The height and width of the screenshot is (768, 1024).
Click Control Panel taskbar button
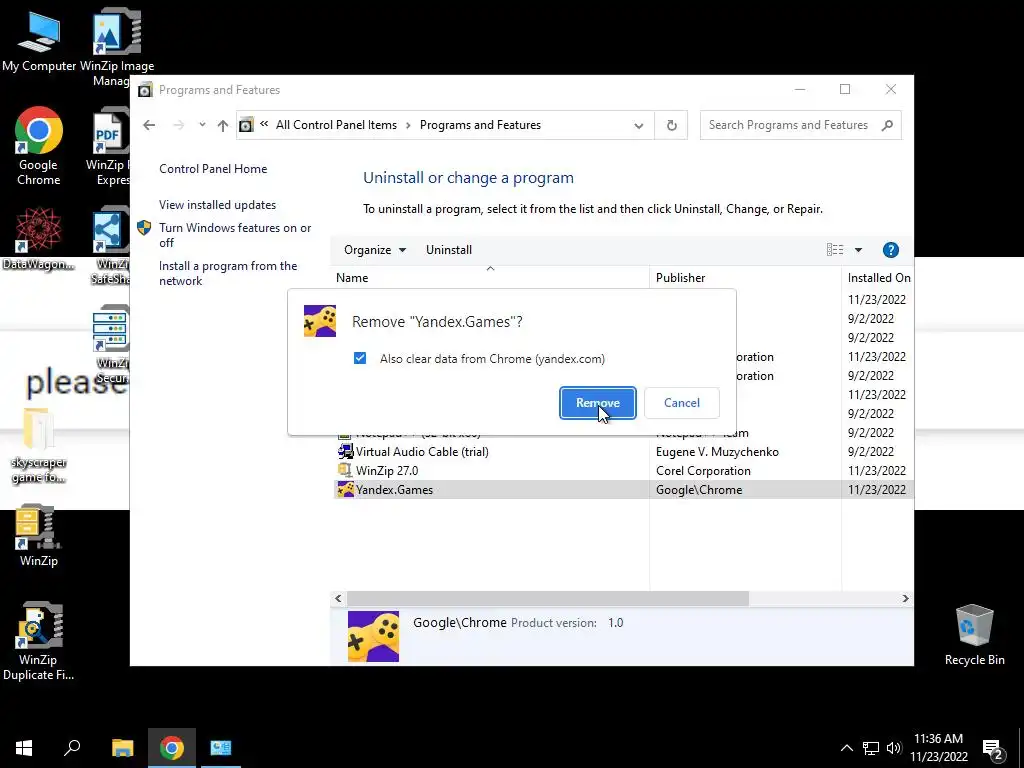click(221, 748)
